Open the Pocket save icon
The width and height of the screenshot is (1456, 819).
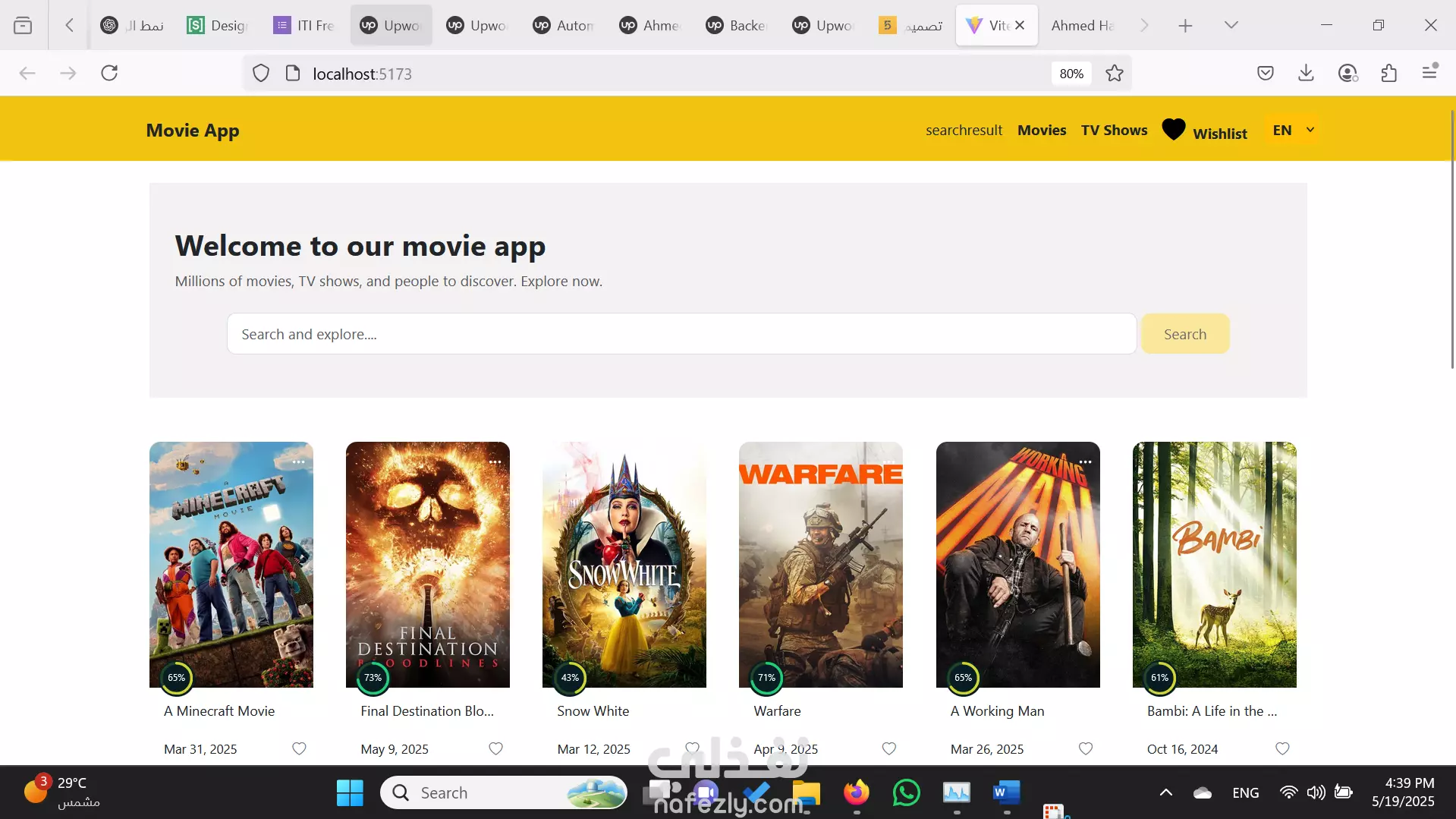pyautogui.click(x=1265, y=73)
